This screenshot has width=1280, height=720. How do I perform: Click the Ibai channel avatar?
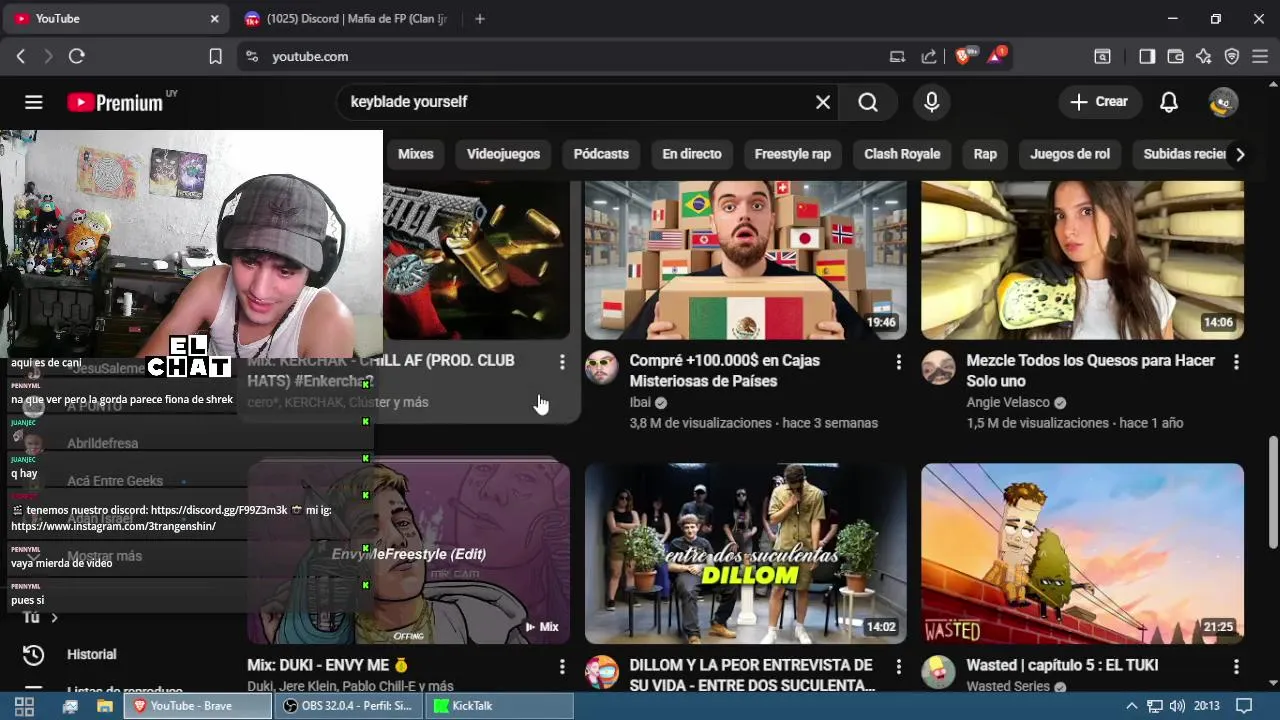pos(601,368)
